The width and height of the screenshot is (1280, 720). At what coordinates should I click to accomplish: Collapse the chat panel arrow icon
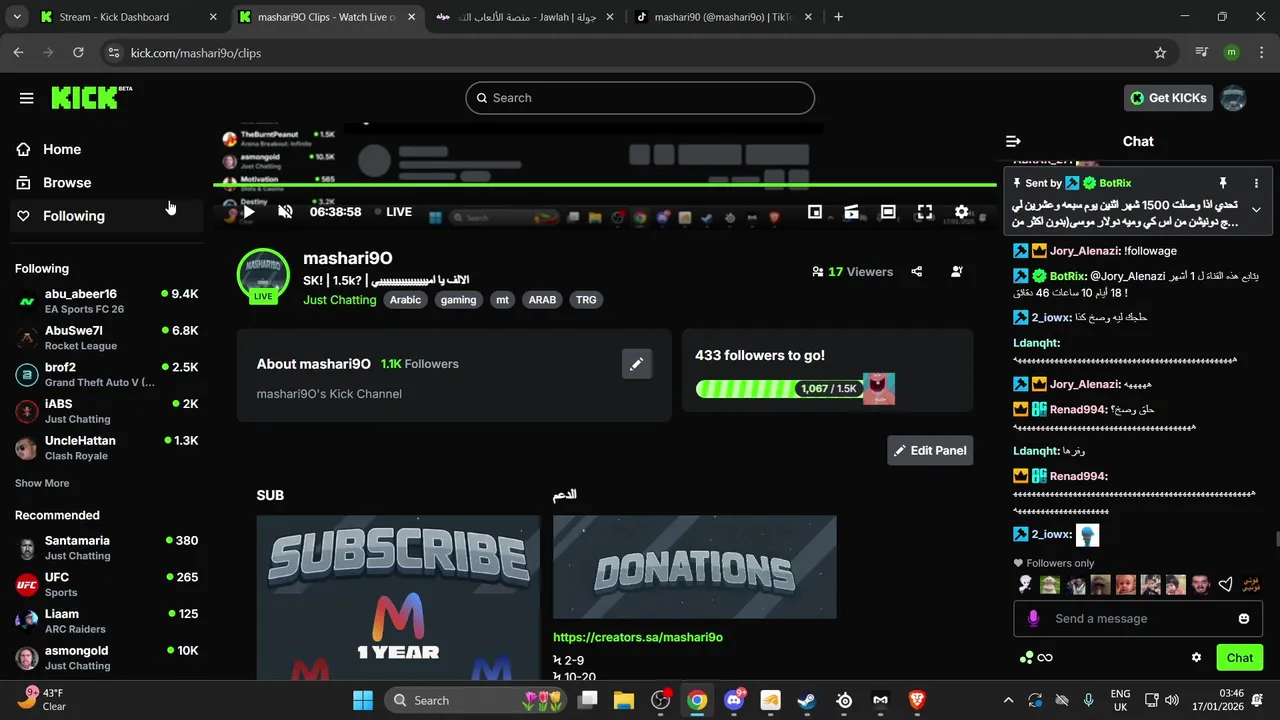click(x=1013, y=142)
